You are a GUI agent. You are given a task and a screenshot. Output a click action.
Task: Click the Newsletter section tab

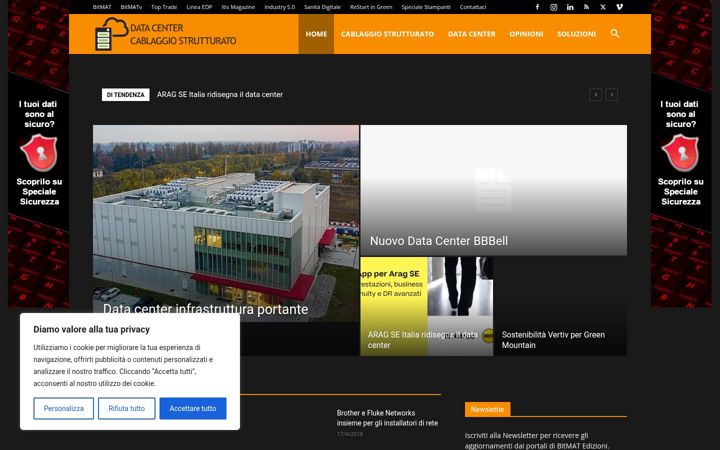point(487,409)
